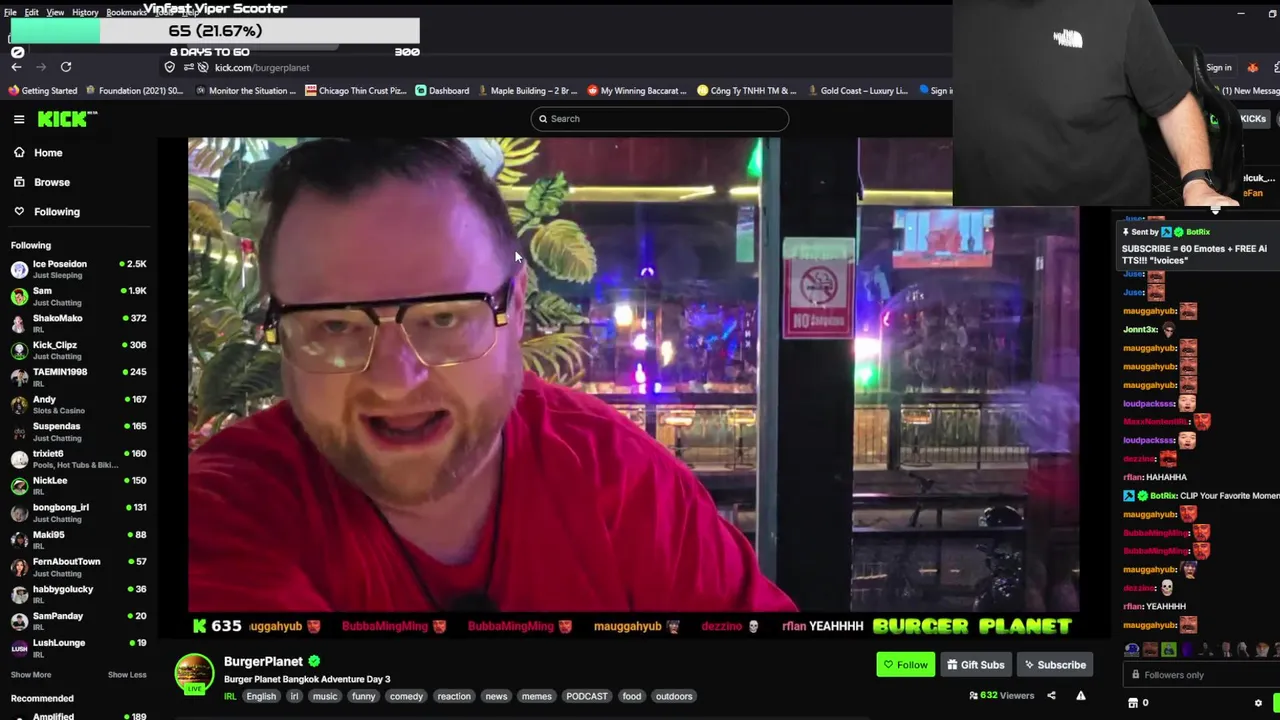Click the VinFast Viper Scooter progress bar
1280x720 pixels.
pyautogui.click(x=214, y=31)
